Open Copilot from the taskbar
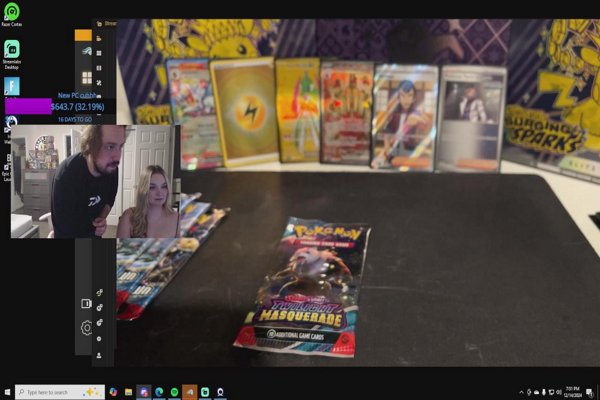The width and height of the screenshot is (600, 400). coord(113,392)
